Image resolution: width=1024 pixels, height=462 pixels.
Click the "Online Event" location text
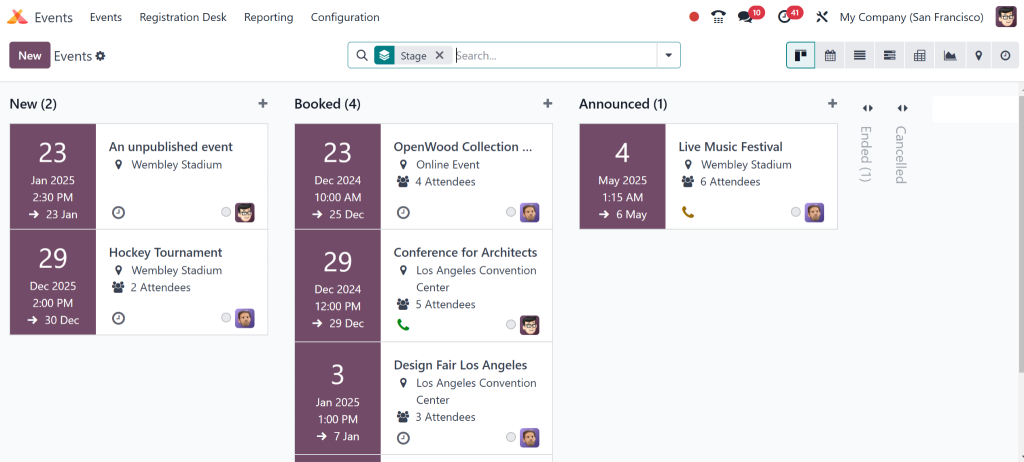point(448,165)
